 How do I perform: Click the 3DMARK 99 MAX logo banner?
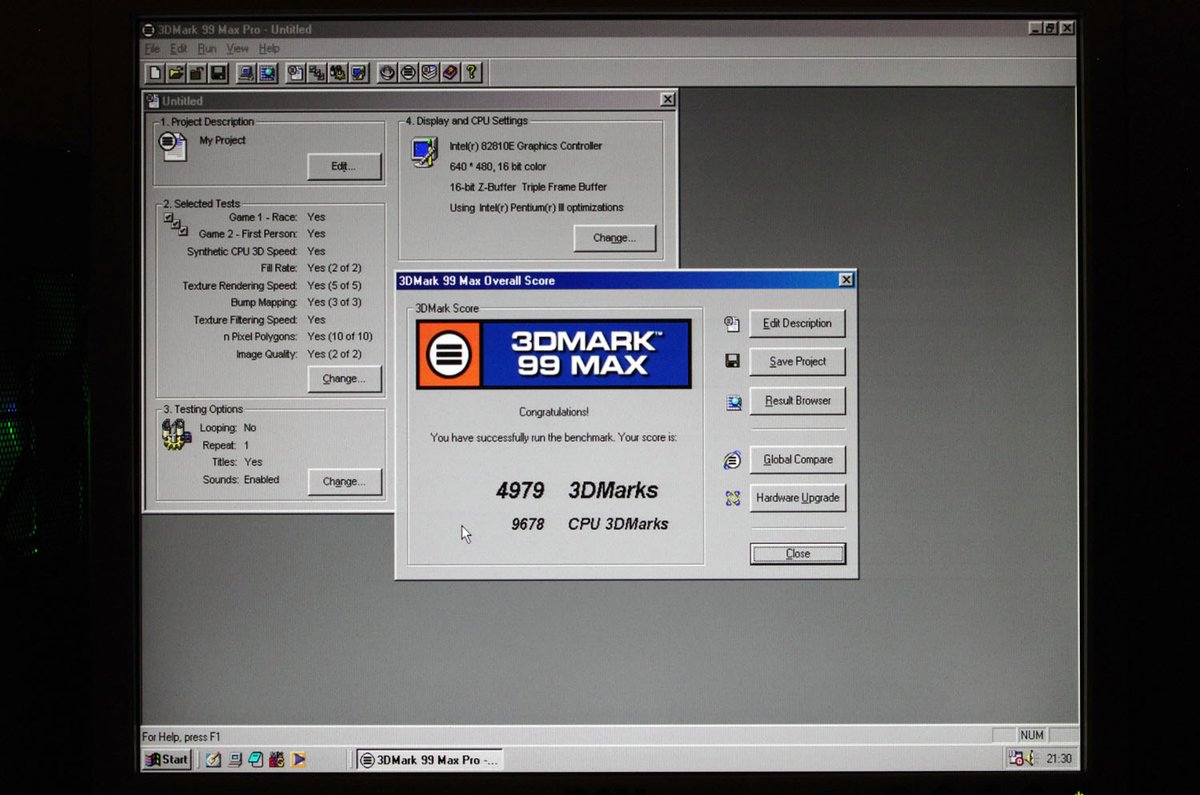(x=553, y=354)
